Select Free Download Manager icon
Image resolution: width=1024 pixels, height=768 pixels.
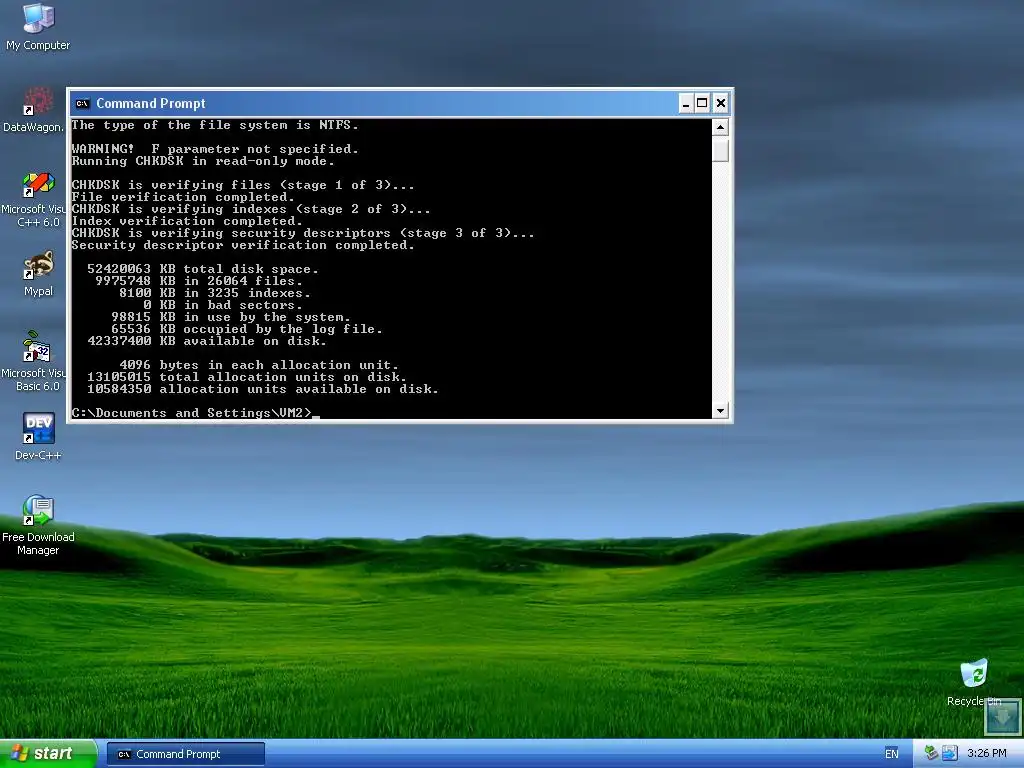pyautogui.click(x=38, y=525)
